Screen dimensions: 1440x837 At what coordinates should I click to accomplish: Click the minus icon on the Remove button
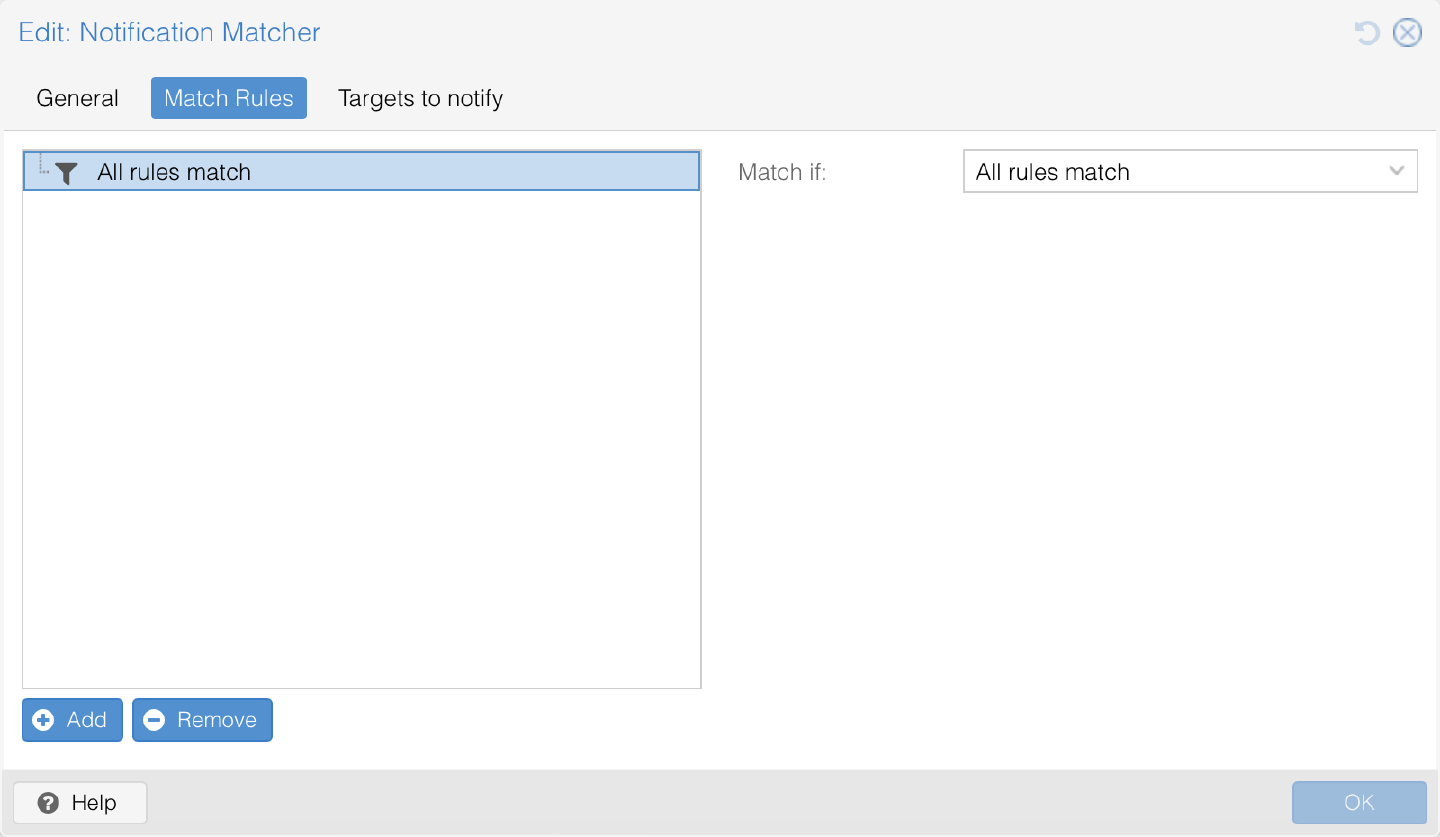point(155,719)
